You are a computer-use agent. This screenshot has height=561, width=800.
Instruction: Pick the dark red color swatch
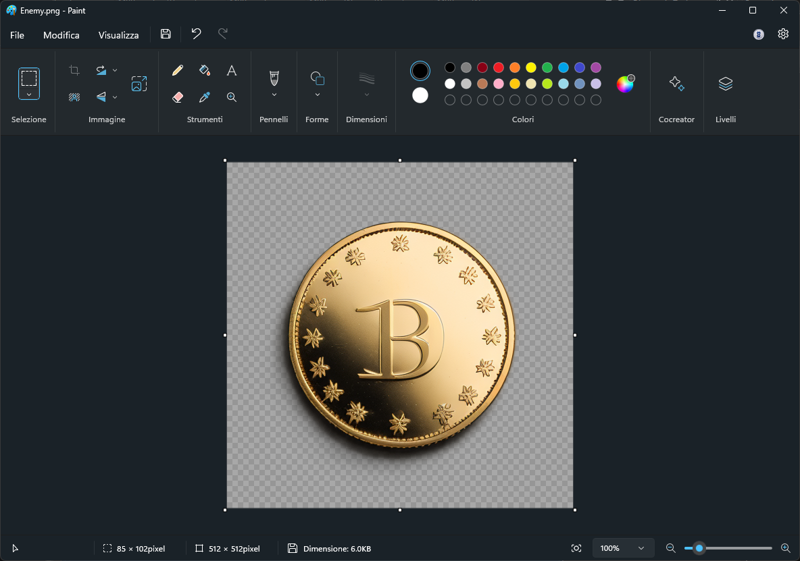click(482, 67)
